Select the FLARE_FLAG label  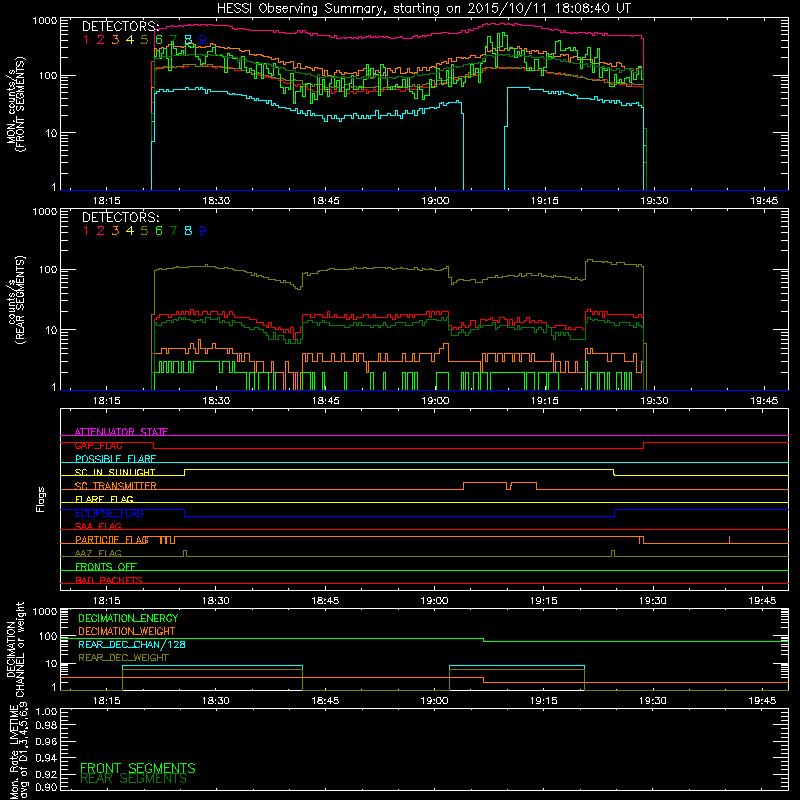point(104,499)
